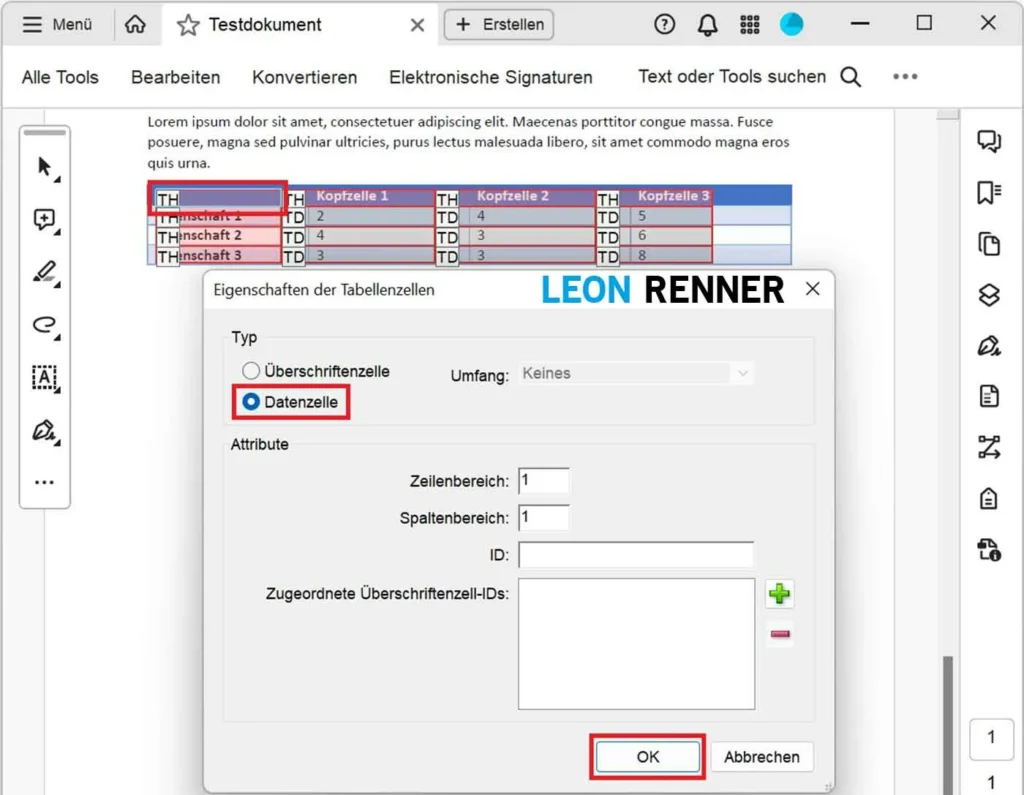Image resolution: width=1024 pixels, height=795 pixels.
Task: Select the arrow selection tool
Action: pyautogui.click(x=44, y=167)
